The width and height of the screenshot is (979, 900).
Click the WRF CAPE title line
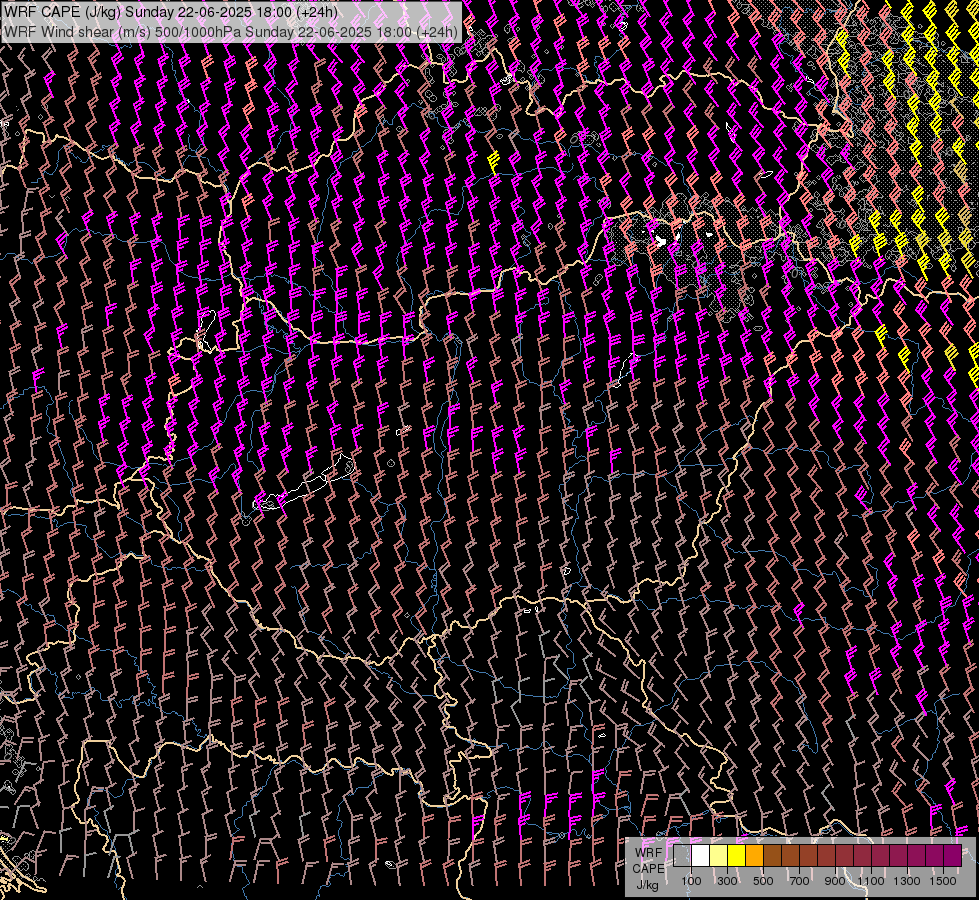[x=171, y=12]
